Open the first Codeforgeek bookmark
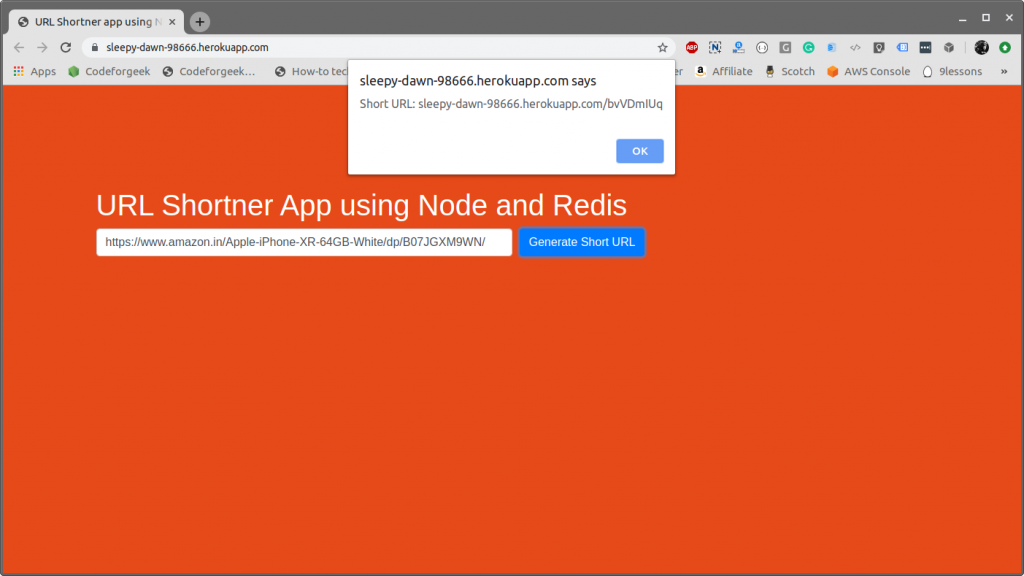This screenshot has width=1024, height=576. pos(109,72)
